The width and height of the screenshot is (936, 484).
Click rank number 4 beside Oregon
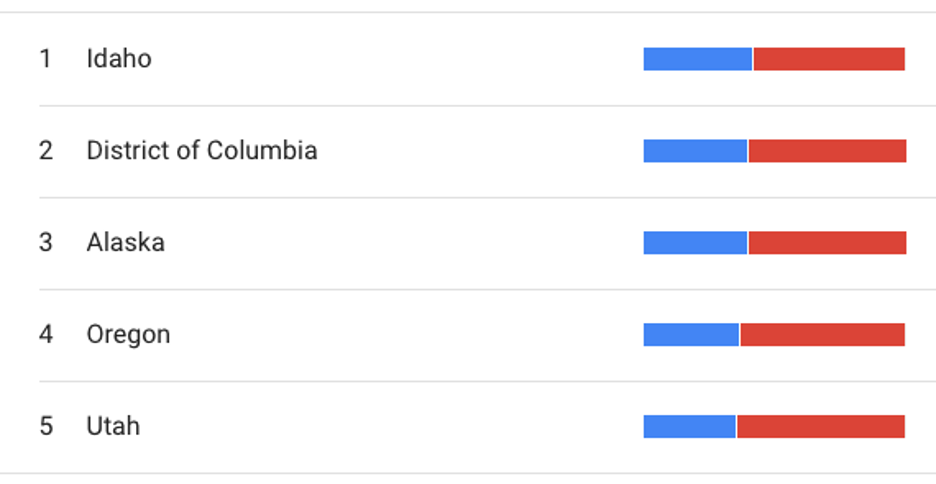tap(46, 335)
